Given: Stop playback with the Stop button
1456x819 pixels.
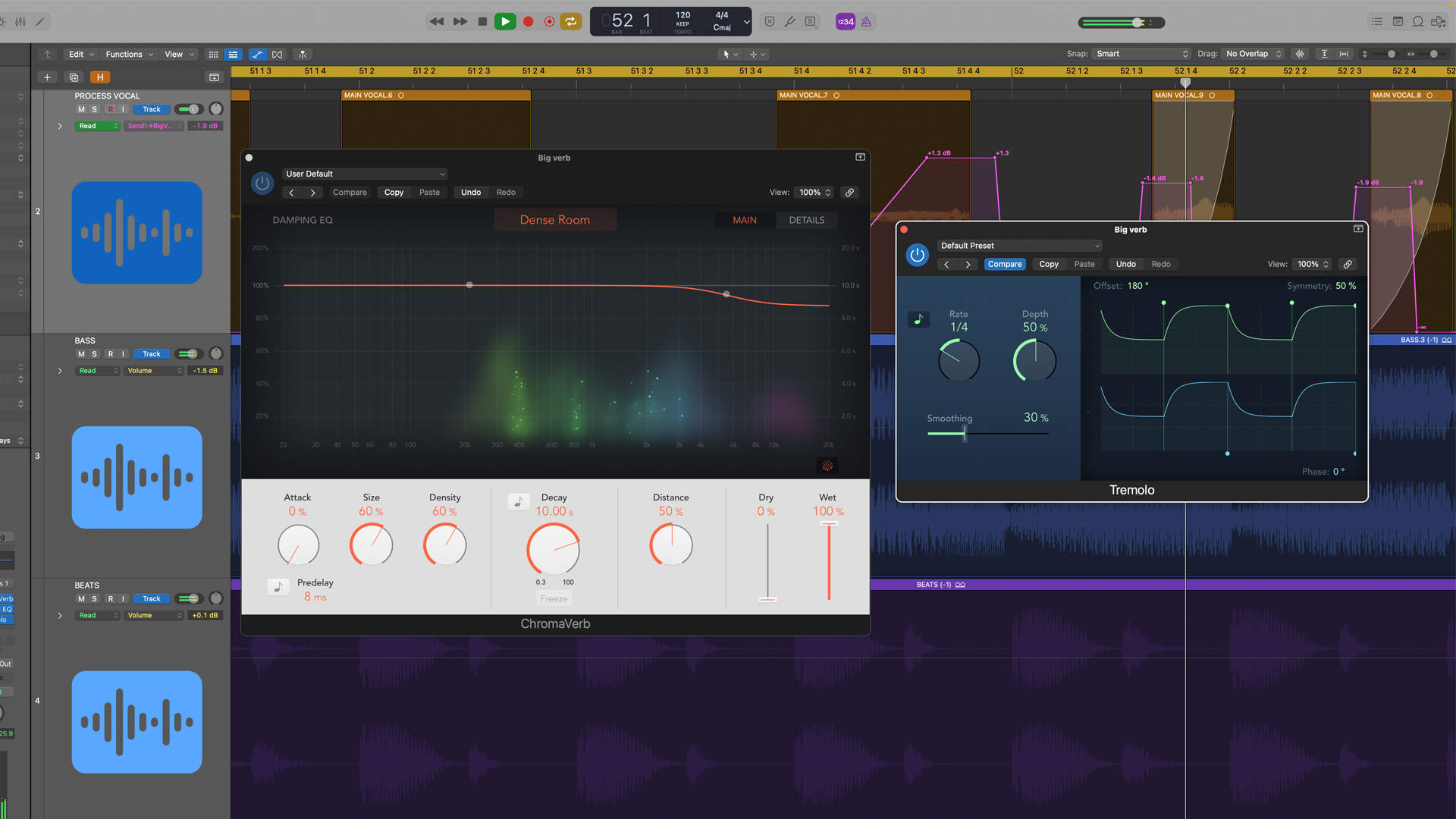Looking at the screenshot, I should 482,21.
